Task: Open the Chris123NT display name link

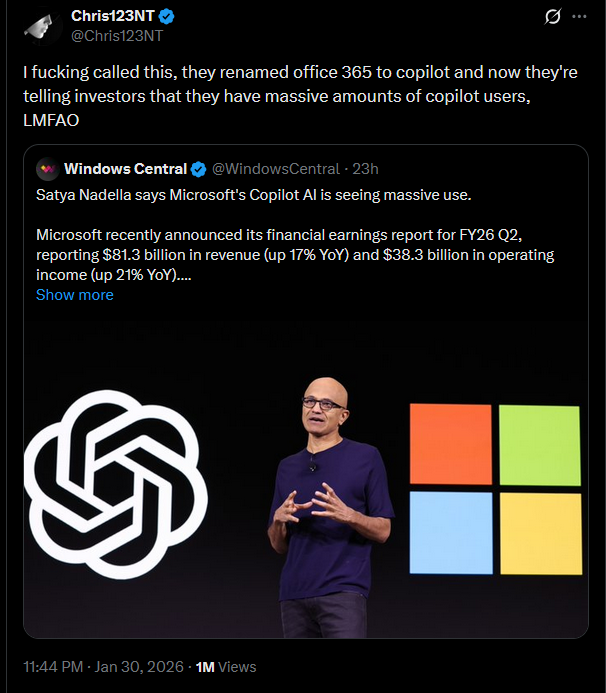Action: 114,17
